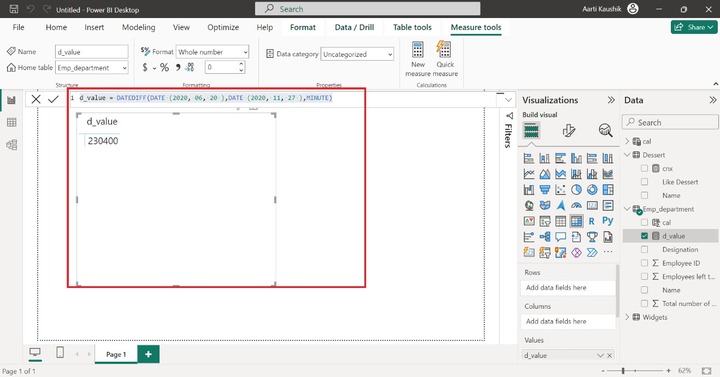Collapse the Data pane

712,100
